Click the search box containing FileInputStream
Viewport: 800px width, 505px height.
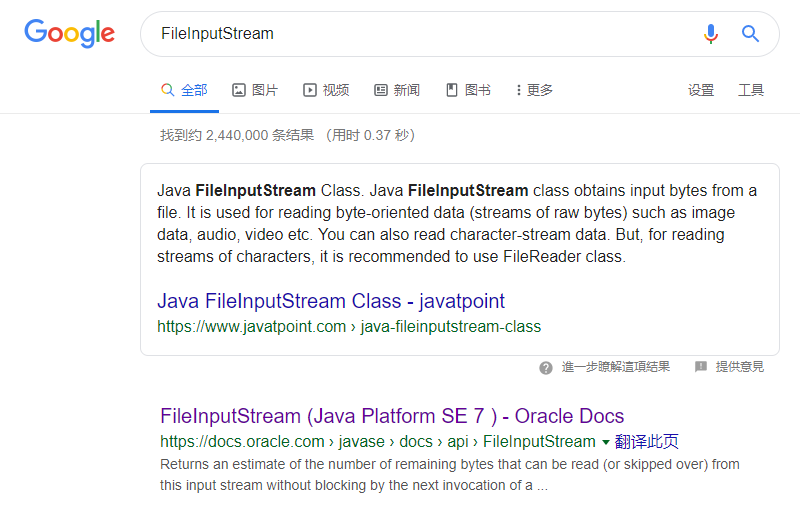[x=459, y=34]
